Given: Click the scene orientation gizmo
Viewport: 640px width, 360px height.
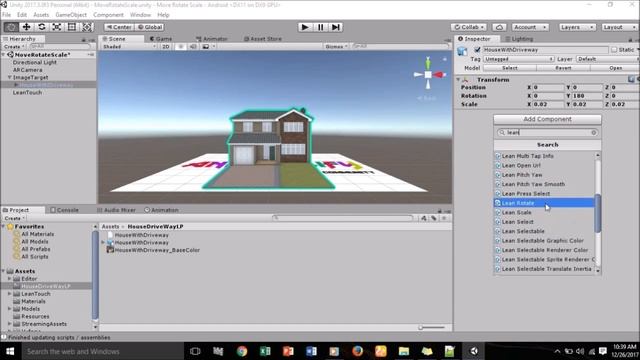Looking at the screenshot, I should [428, 74].
